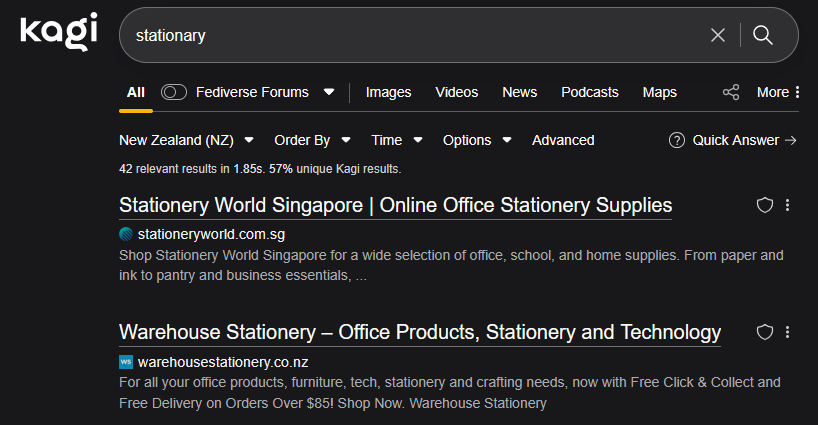
Task: Open the Options dropdown
Action: [477, 140]
